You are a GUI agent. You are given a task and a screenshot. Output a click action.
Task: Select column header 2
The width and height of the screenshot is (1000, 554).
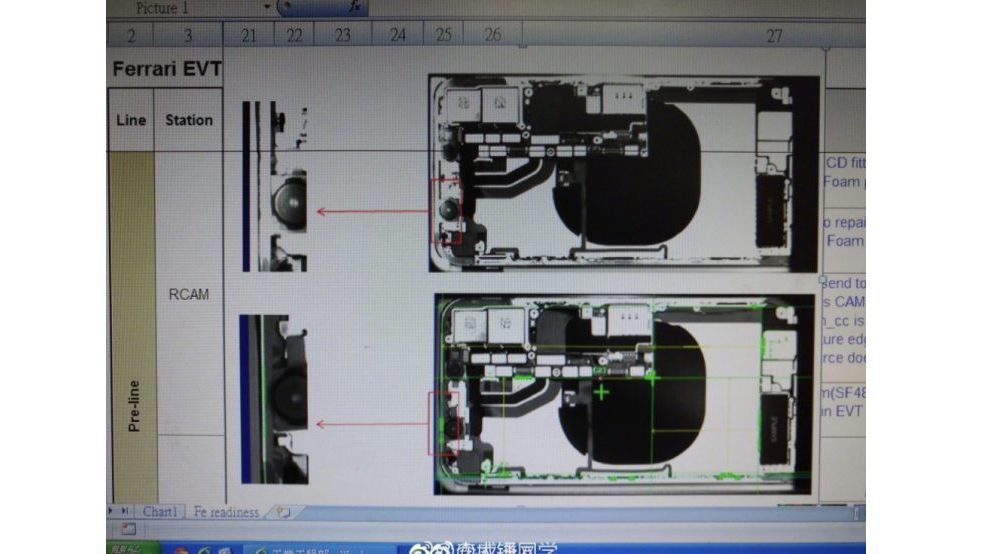[x=131, y=36]
